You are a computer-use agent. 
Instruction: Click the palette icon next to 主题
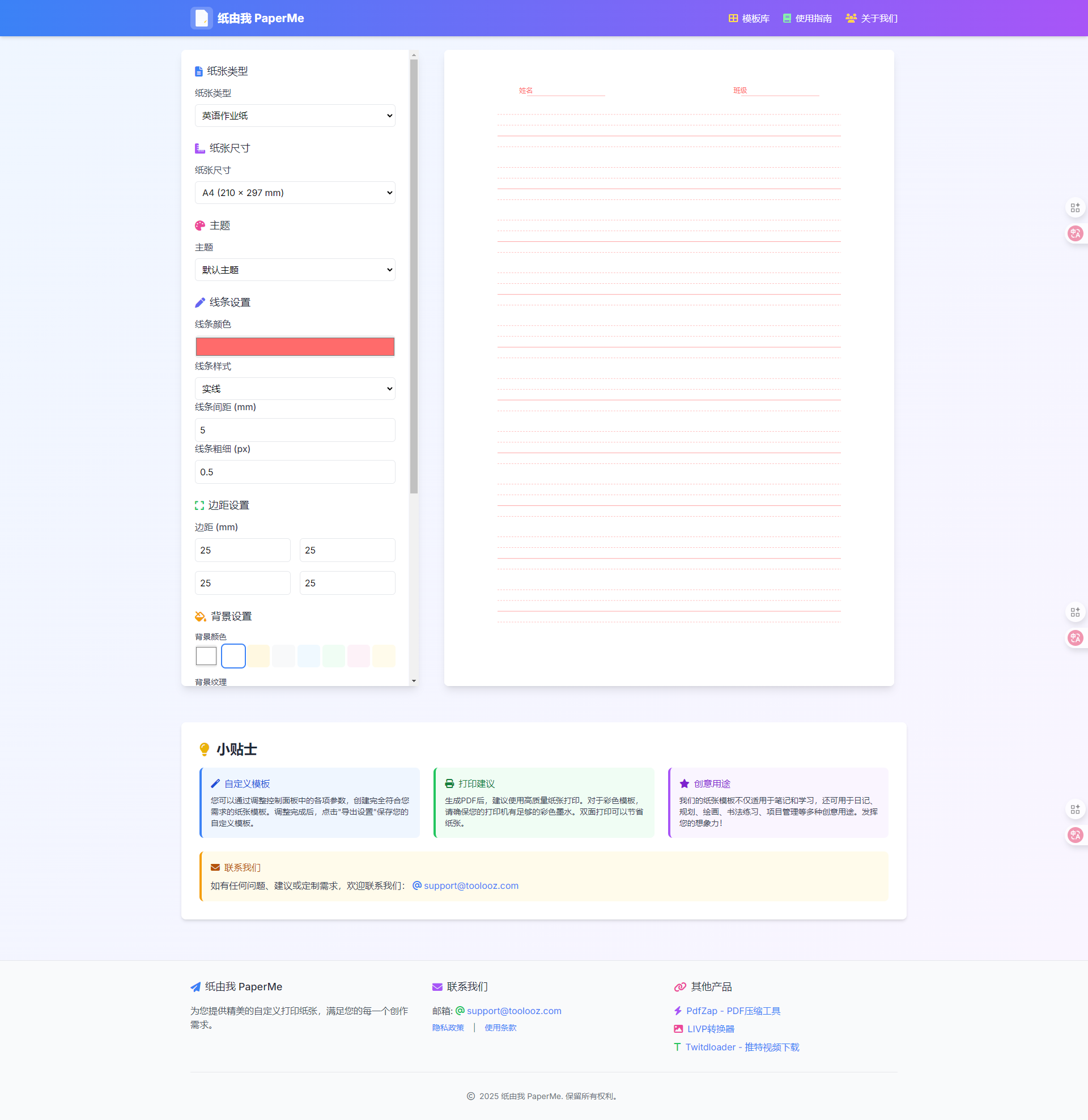[199, 225]
